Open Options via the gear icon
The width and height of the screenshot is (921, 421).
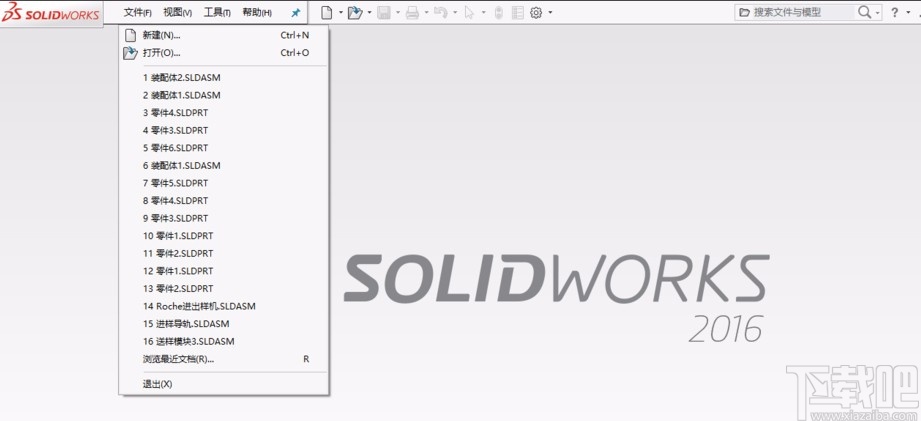pos(536,12)
